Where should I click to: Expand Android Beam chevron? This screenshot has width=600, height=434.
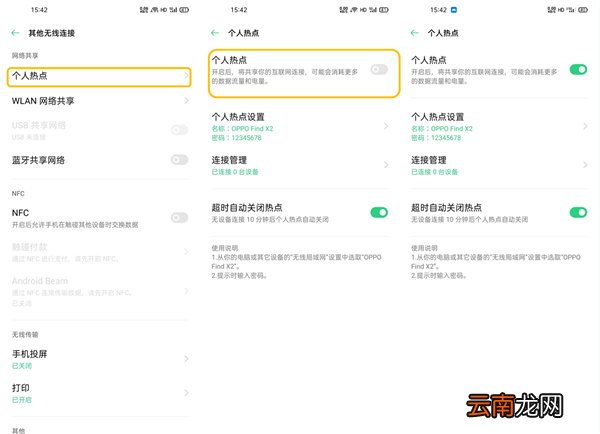[x=186, y=291]
